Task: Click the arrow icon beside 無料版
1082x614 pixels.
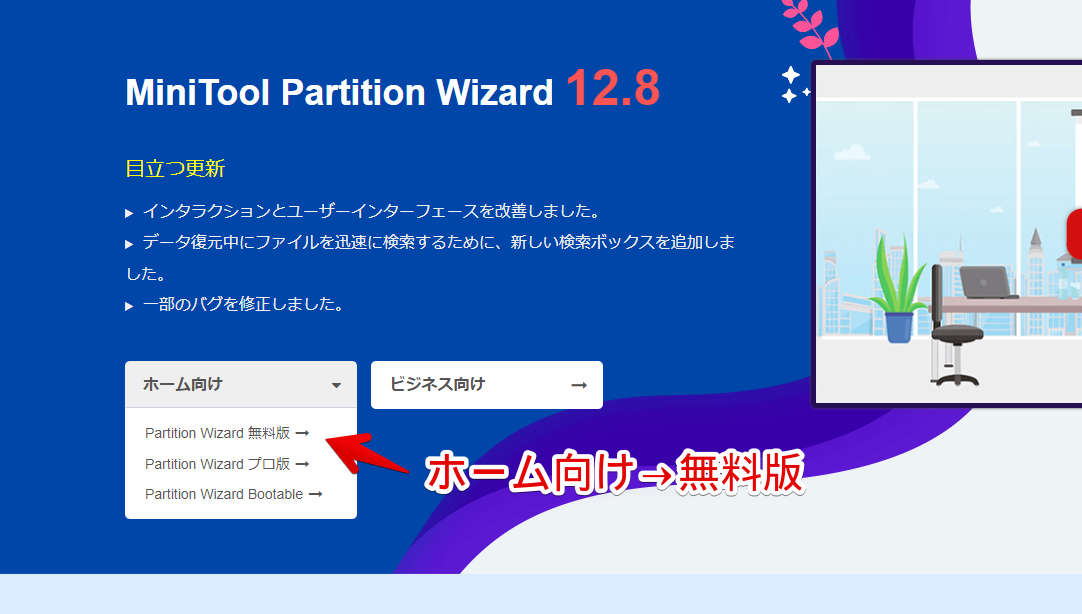Action: pyautogui.click(x=302, y=433)
